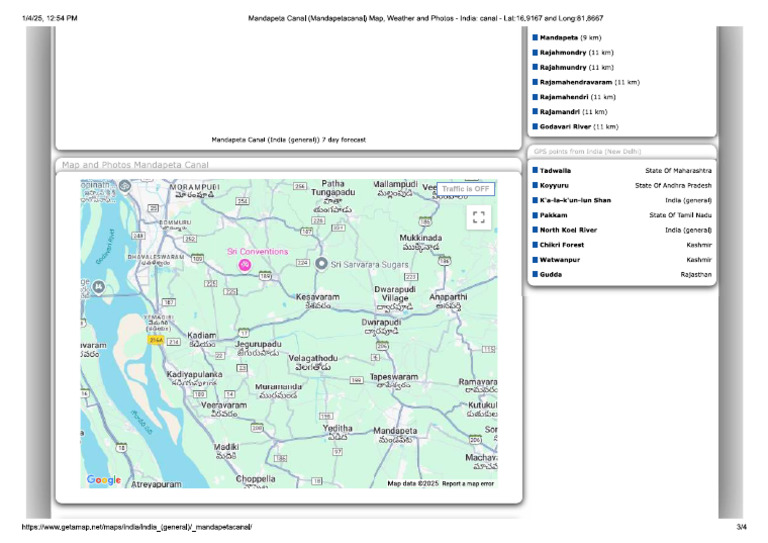This screenshot has width=768, height=543.
Task: Open the Rajahmondry nearby place link
Action: [x=564, y=52]
